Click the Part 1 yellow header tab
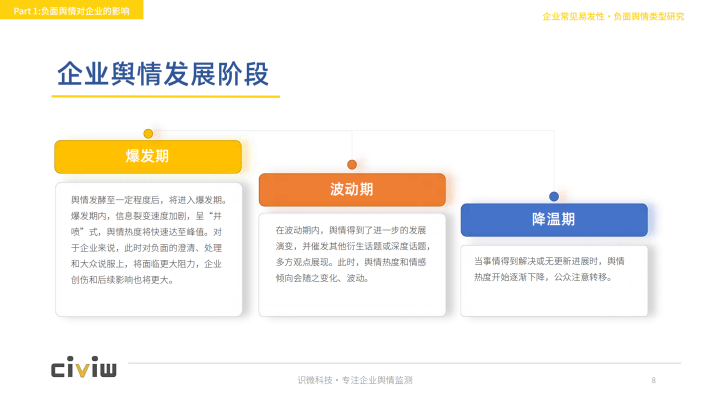710x399 pixels. click(x=72, y=10)
